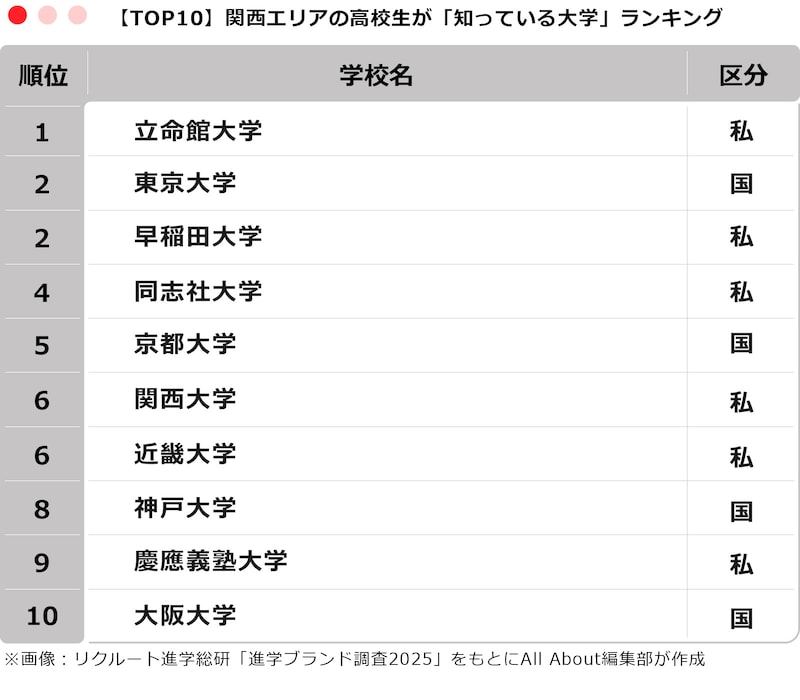Click the 区分 column header
The width and height of the screenshot is (800, 700).
(x=742, y=76)
